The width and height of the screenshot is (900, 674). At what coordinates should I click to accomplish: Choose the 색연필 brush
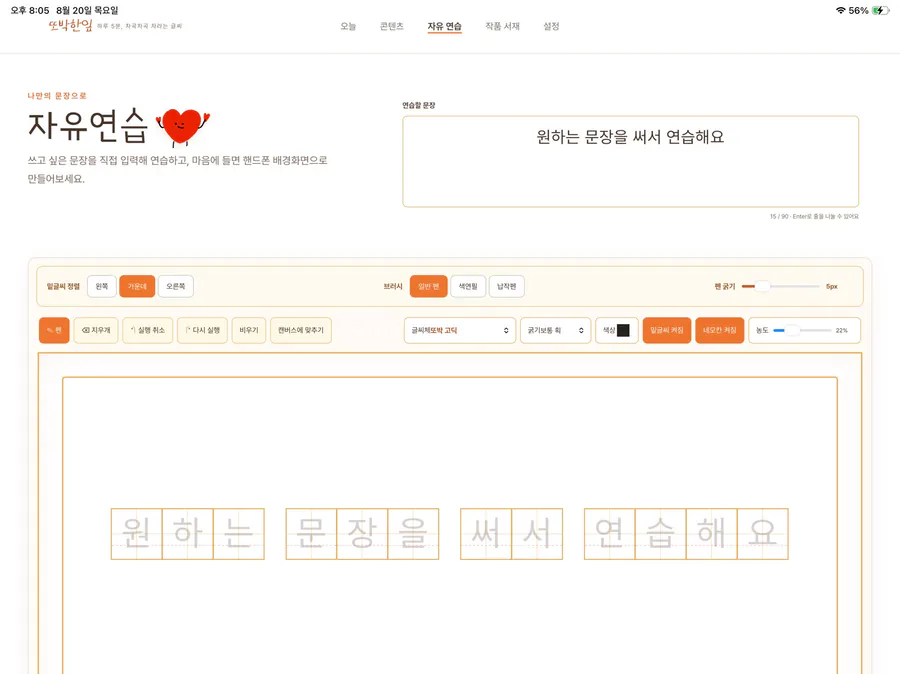468,286
